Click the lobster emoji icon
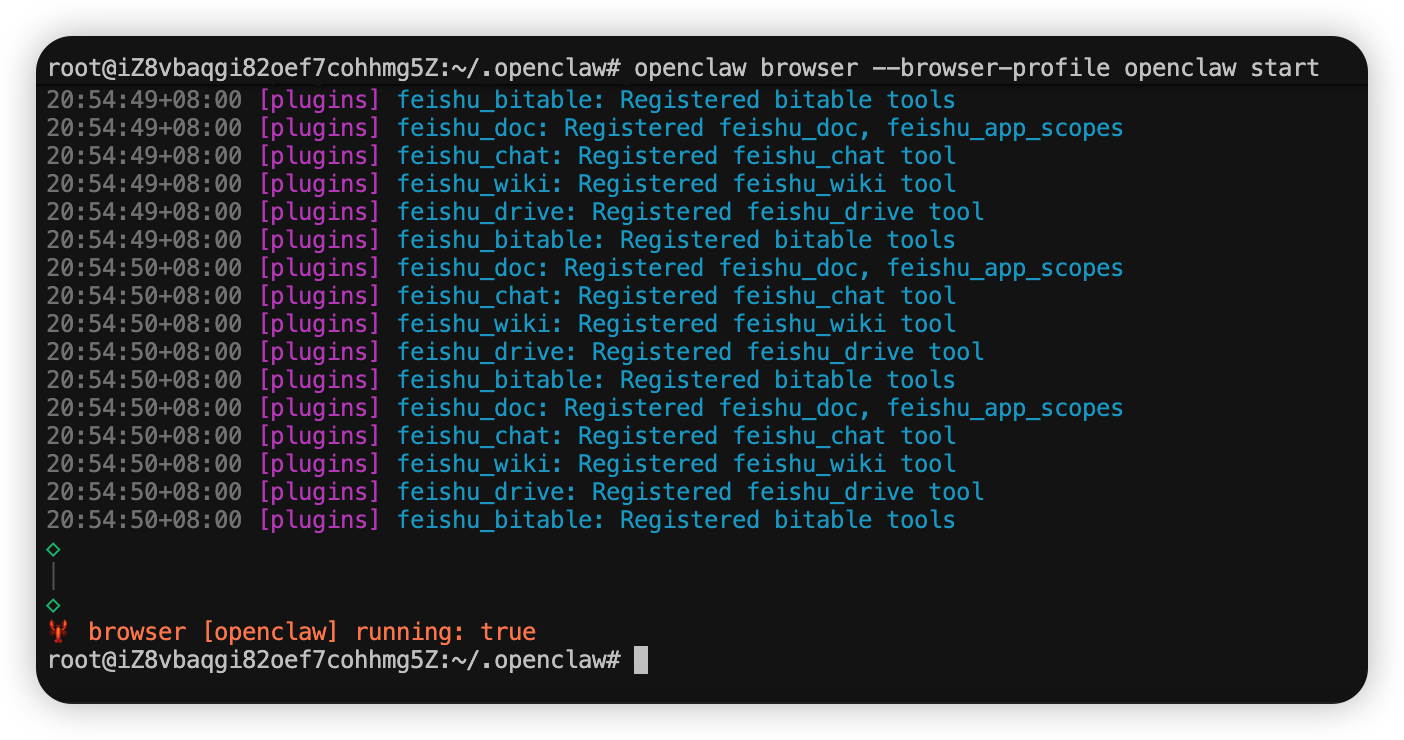Viewport: 1404px width, 740px height. pos(57,632)
